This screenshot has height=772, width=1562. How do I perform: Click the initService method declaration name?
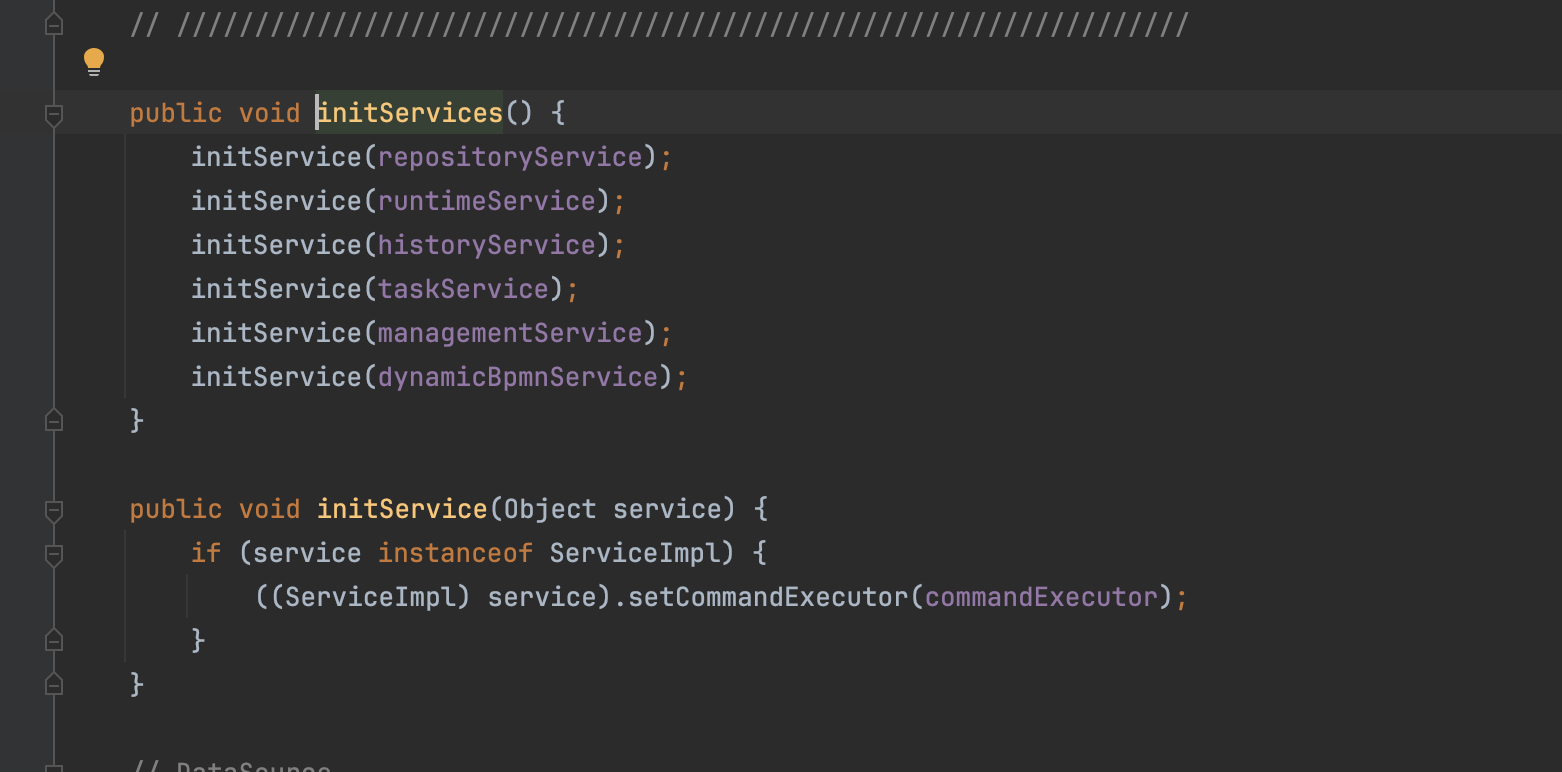402,509
